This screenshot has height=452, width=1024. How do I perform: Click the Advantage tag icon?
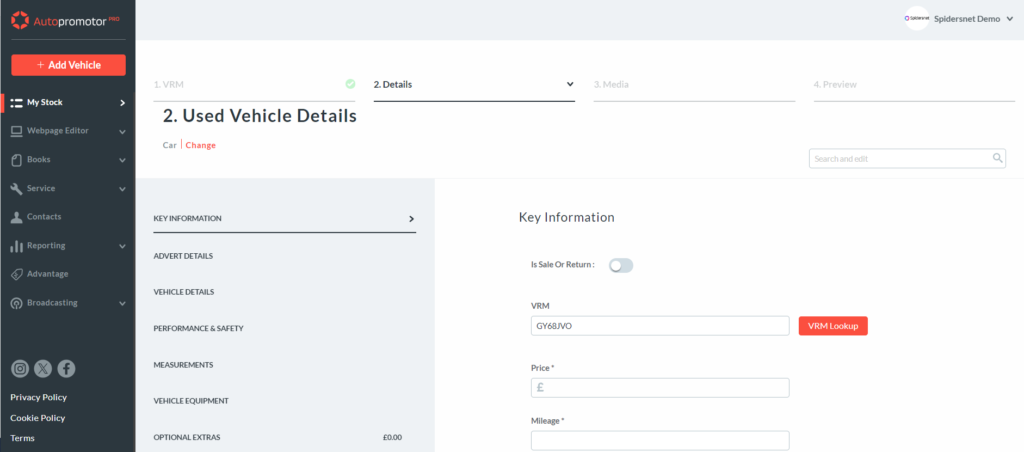pos(17,274)
